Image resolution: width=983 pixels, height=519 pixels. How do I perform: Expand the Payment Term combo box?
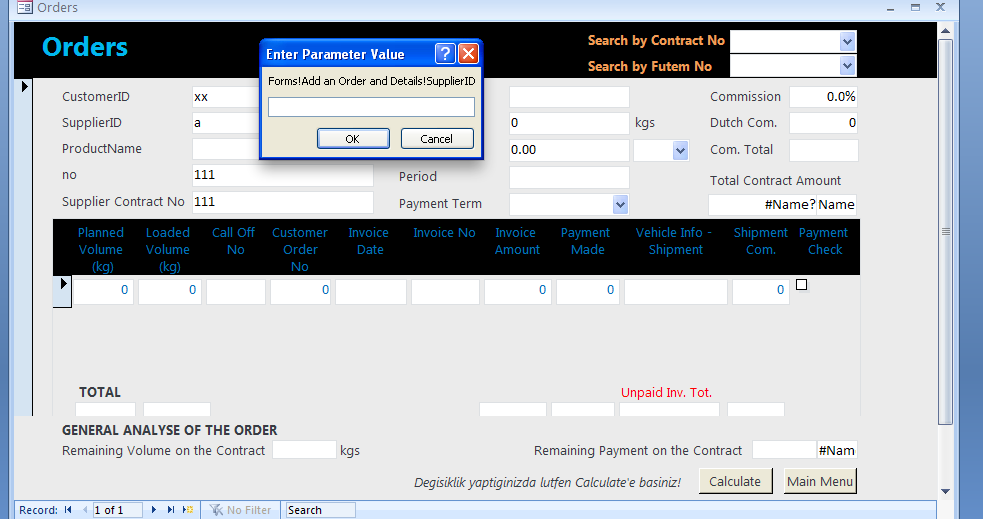point(620,204)
